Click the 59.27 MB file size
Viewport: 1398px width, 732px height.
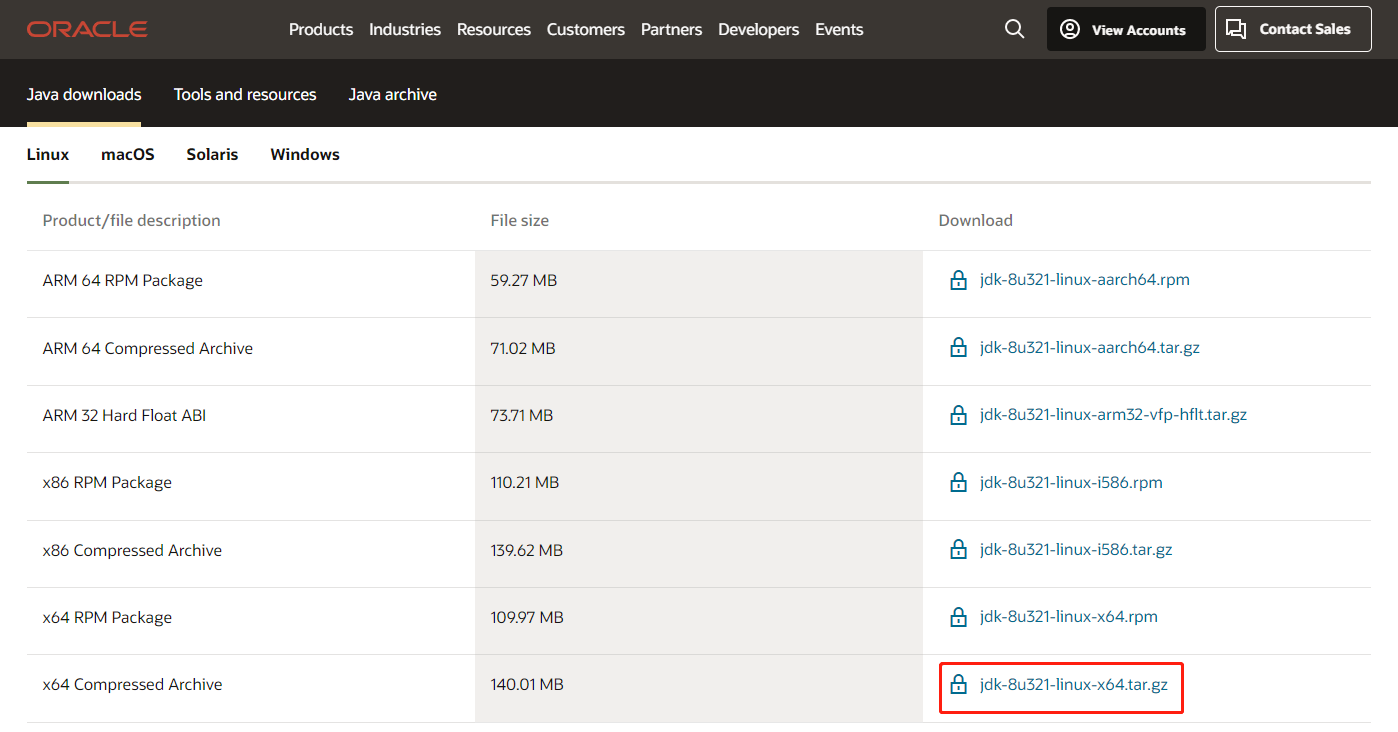click(x=524, y=281)
